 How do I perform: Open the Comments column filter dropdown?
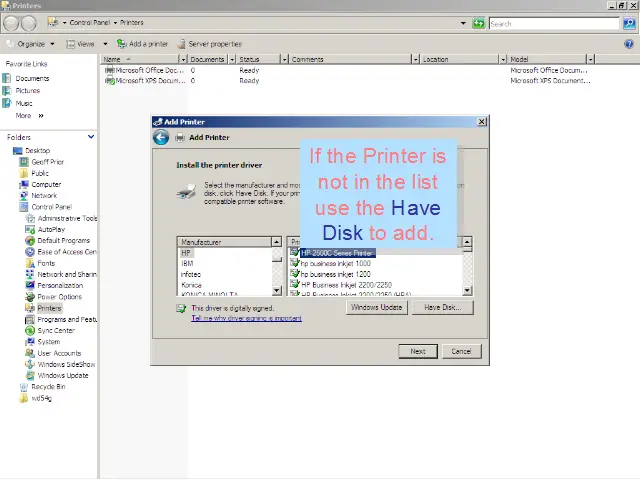[416, 60]
